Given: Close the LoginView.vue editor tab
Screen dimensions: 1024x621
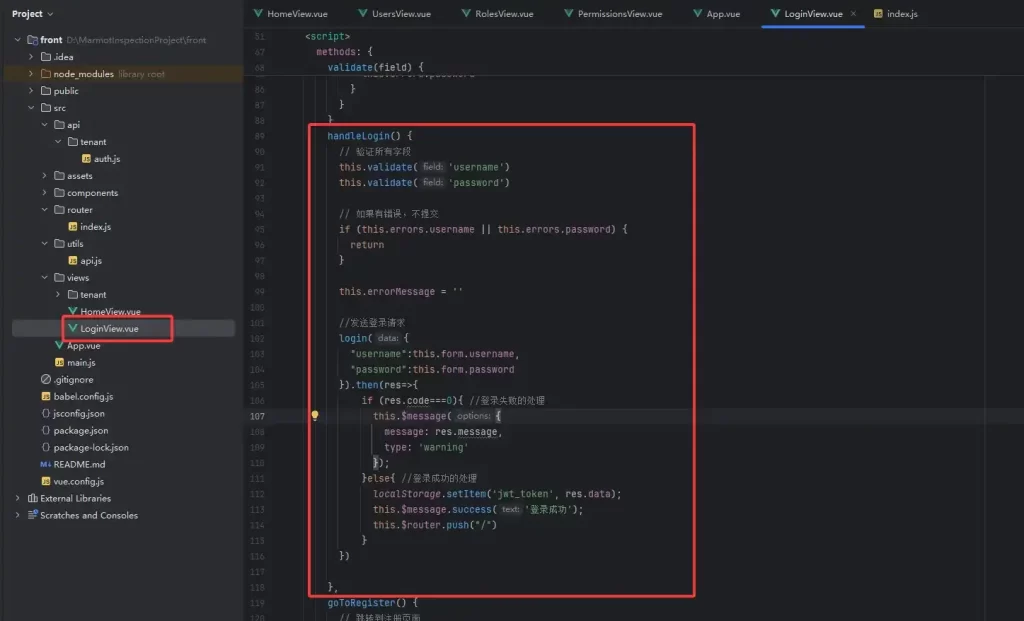Looking at the screenshot, I should click(x=853, y=14).
